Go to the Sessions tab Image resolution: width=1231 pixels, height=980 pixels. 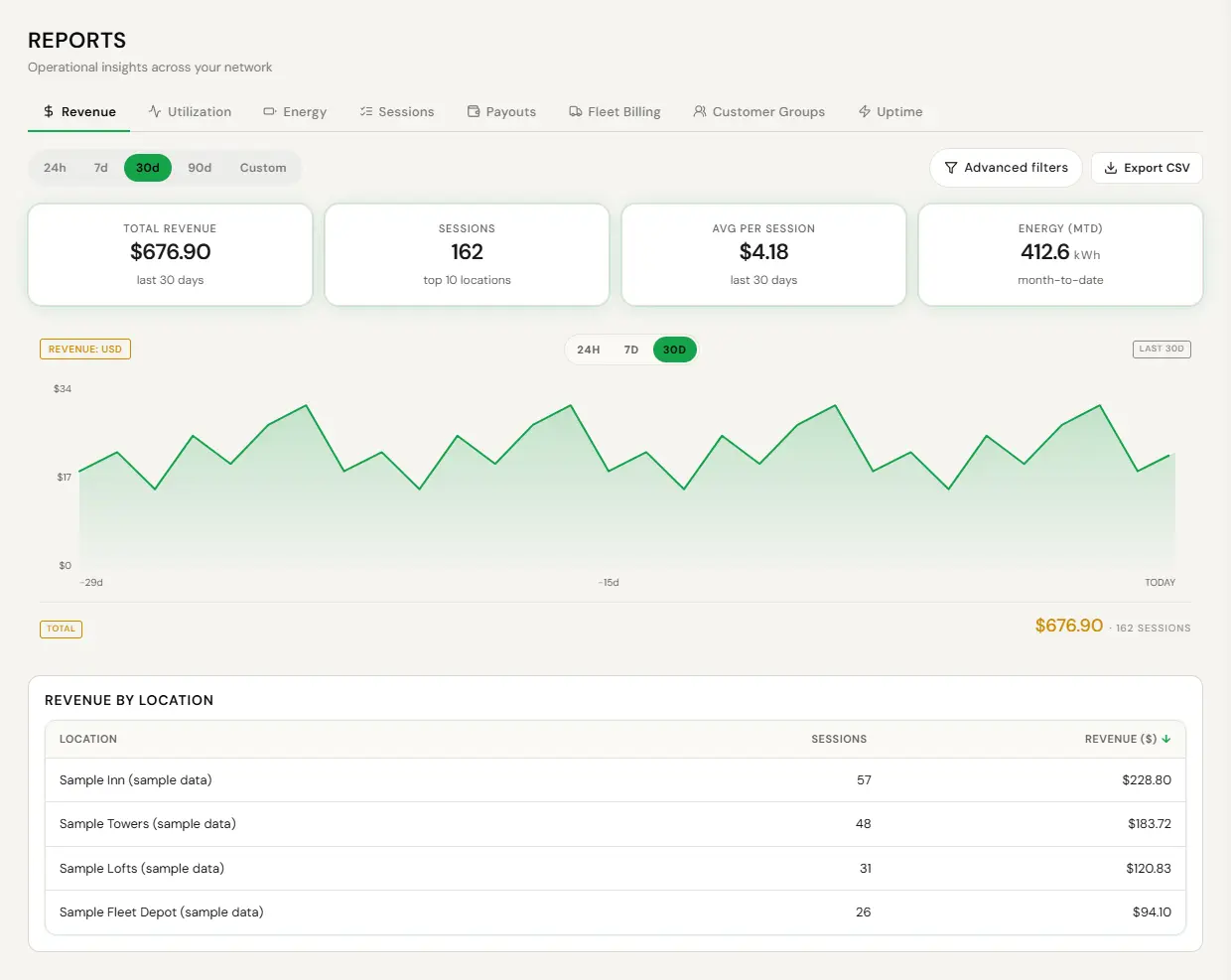(x=397, y=112)
